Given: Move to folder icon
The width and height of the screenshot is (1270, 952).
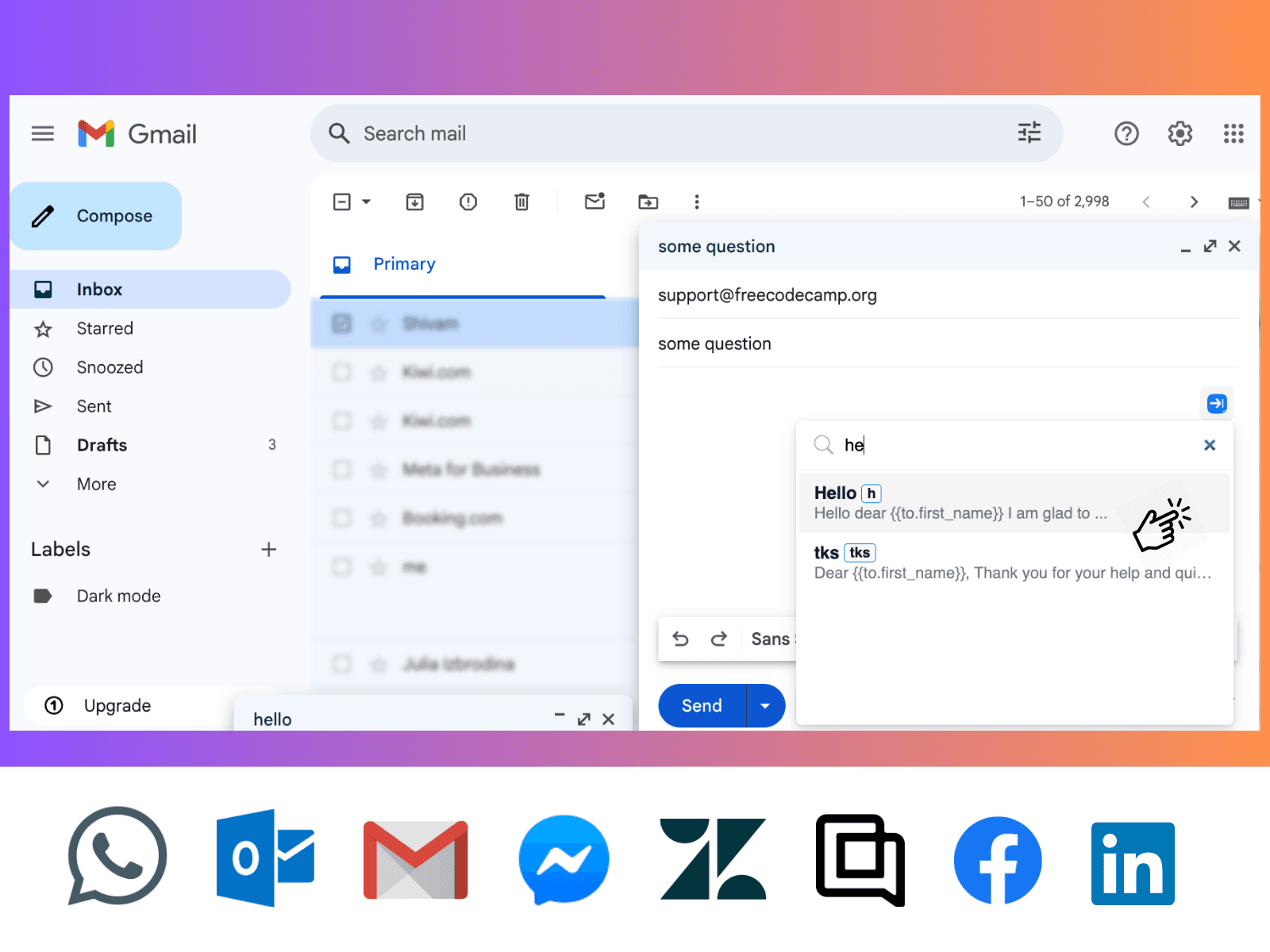Looking at the screenshot, I should [x=648, y=202].
